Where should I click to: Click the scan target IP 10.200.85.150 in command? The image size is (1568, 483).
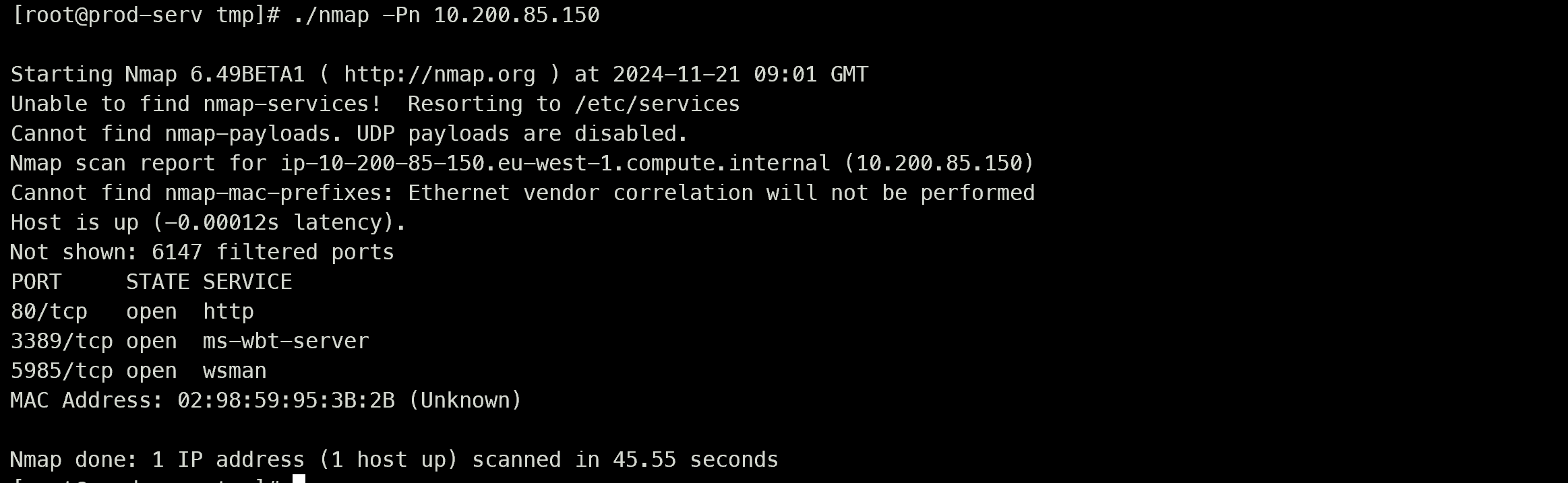pos(516,15)
